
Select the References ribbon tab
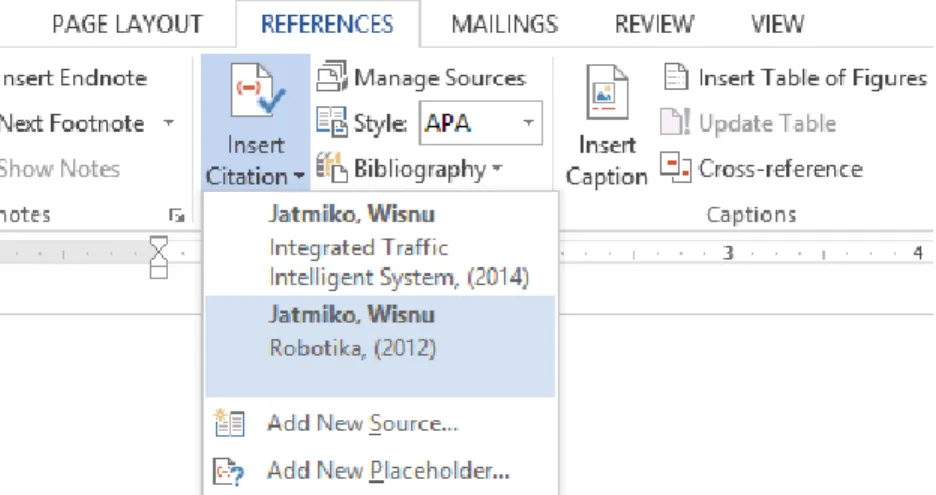pyautogui.click(x=327, y=24)
